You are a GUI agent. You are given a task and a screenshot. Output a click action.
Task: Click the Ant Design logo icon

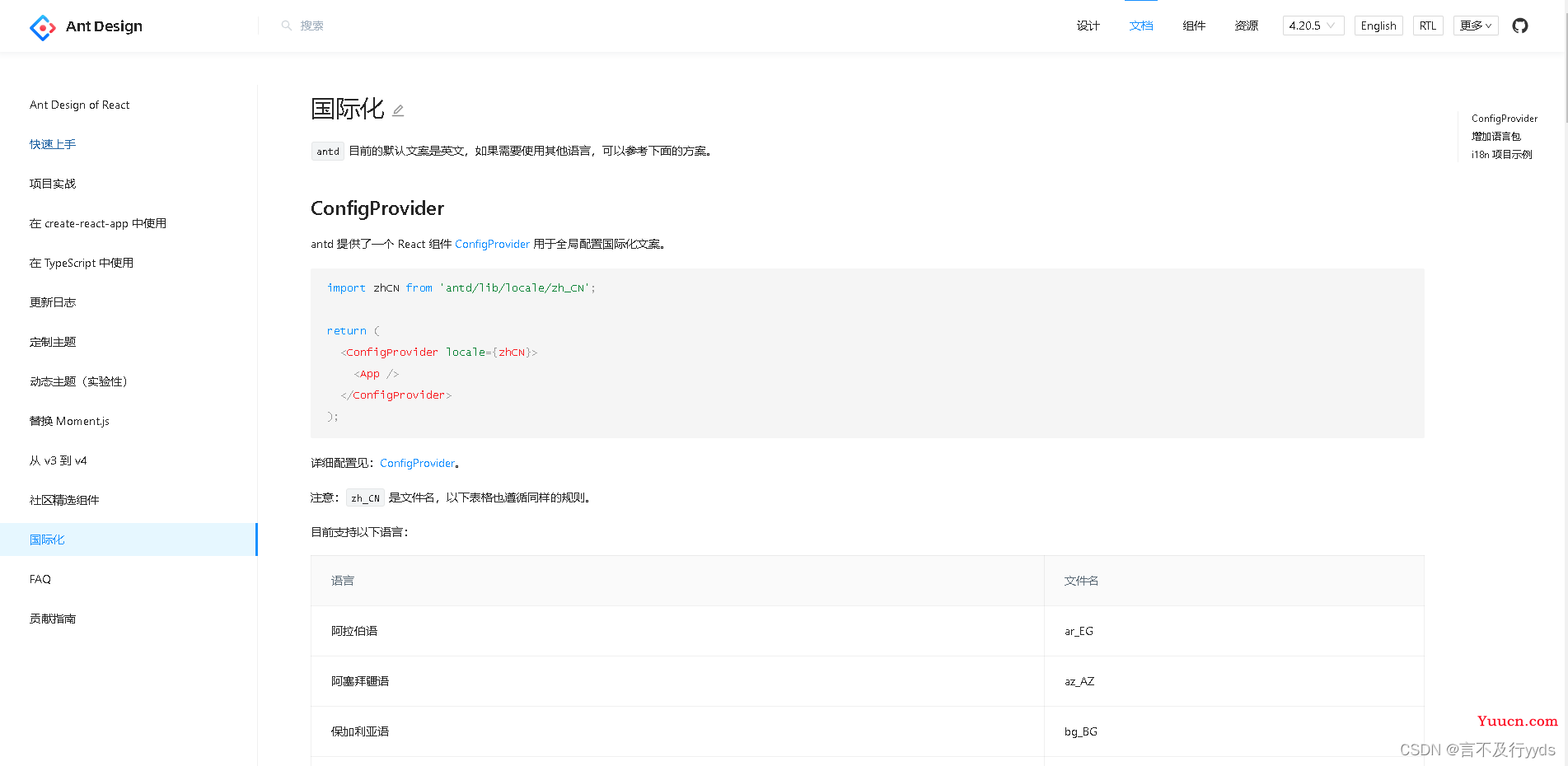click(x=43, y=27)
